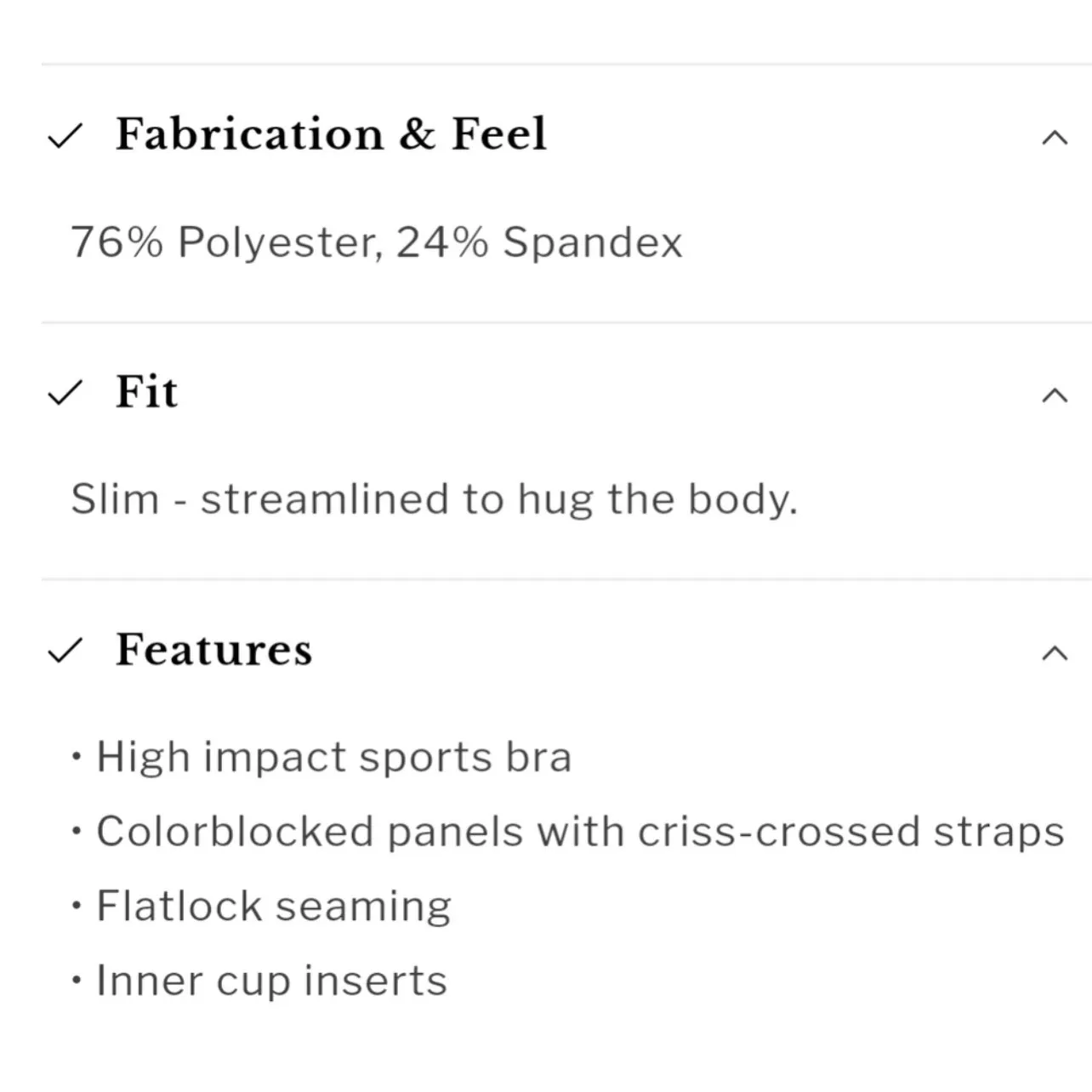The width and height of the screenshot is (1092, 1092).
Task: Click the chevron on the Fit row
Action: coord(1055,393)
